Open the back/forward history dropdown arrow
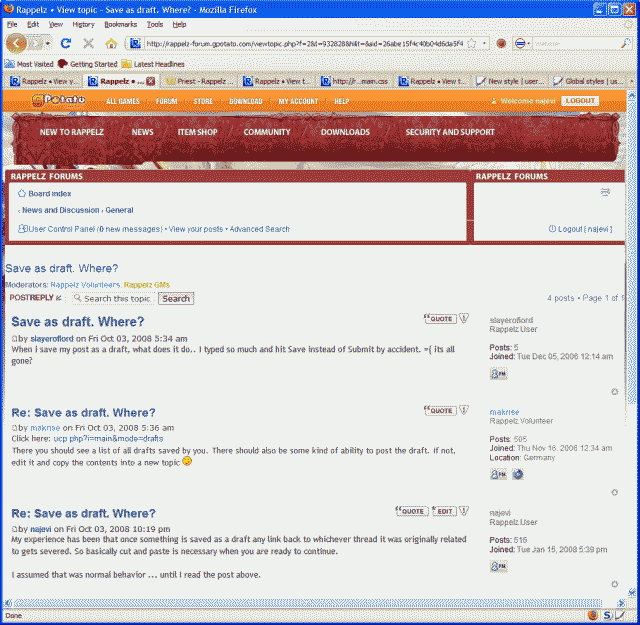Screen dimensions: 640x625 [x=48, y=43]
